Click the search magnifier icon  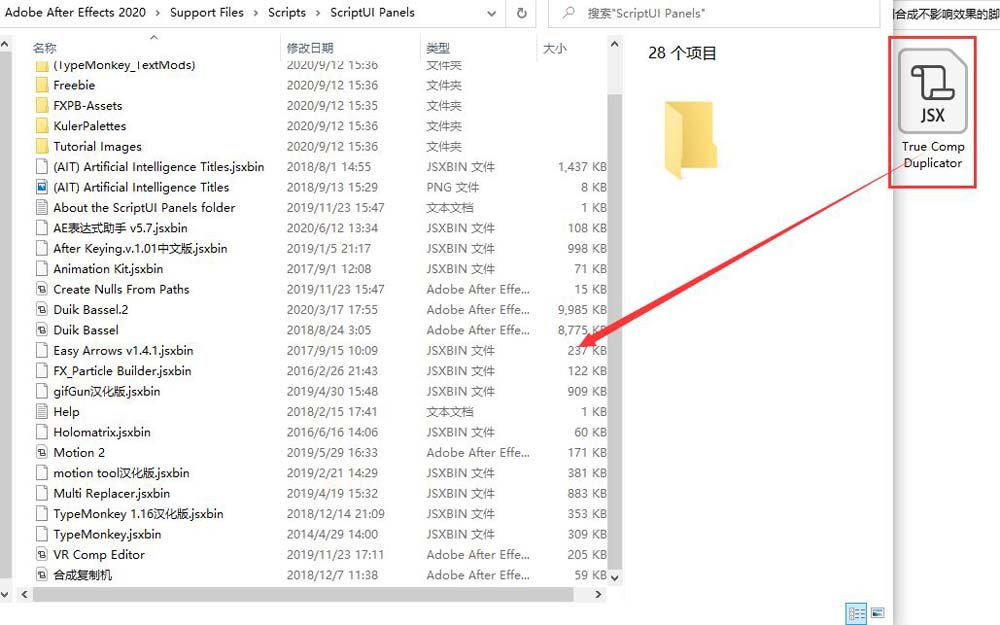pyautogui.click(x=569, y=13)
